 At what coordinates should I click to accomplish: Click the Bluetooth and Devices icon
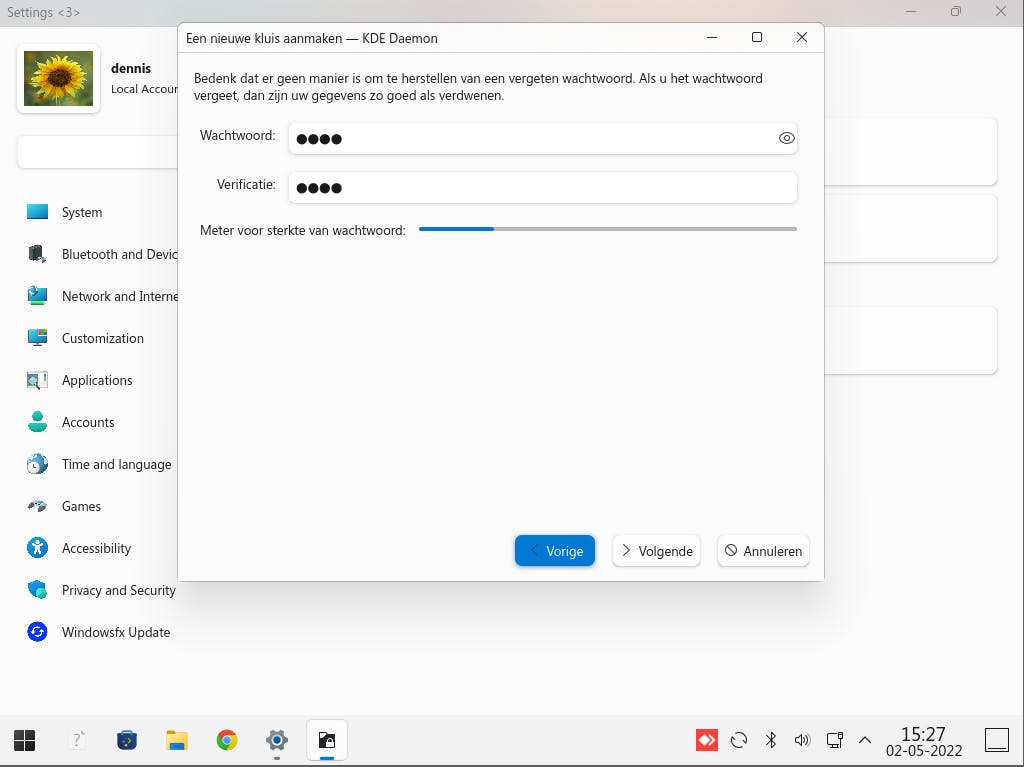click(37, 254)
